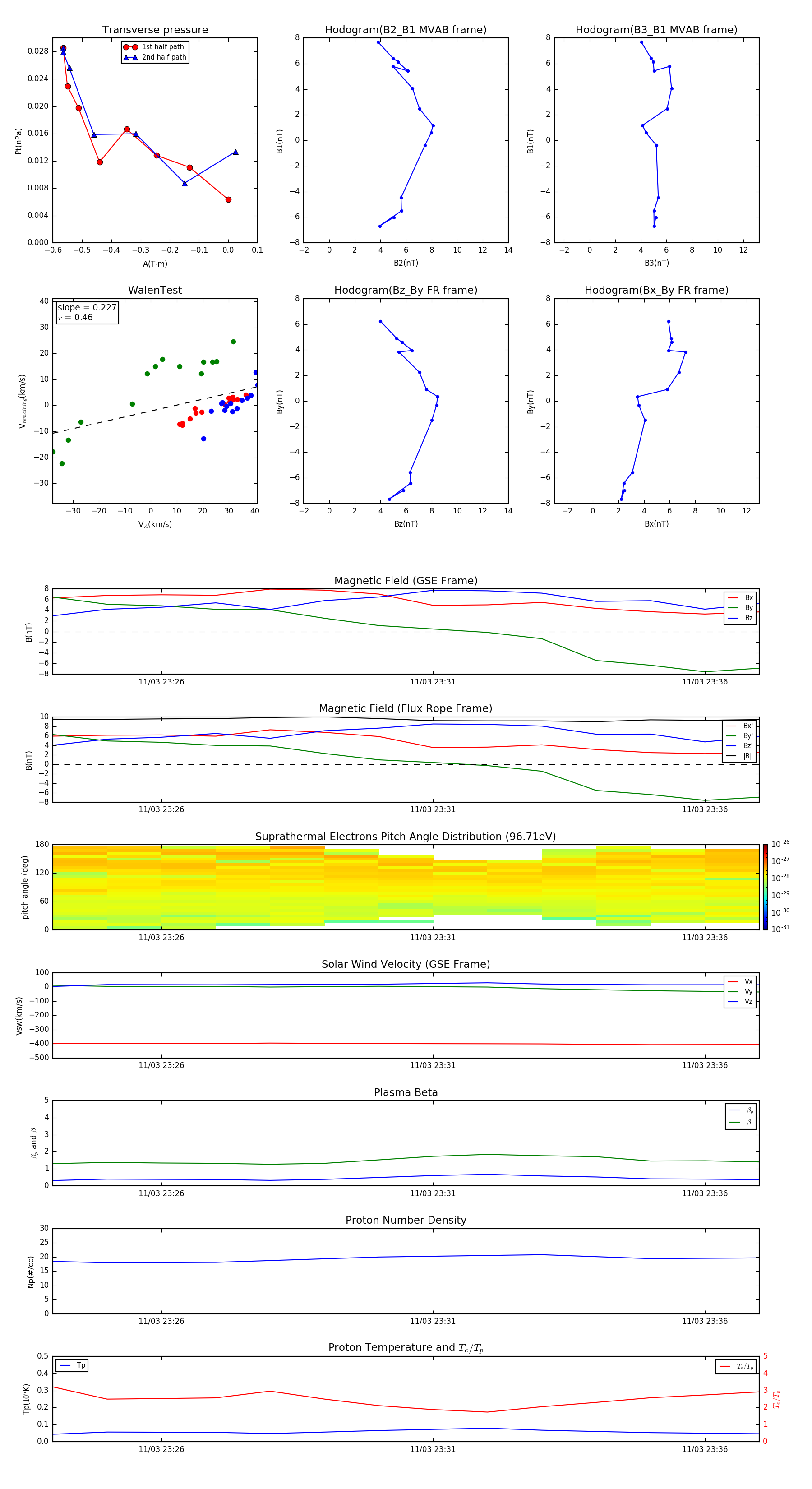The image size is (812, 1489).
Task: Select the β entry in Plasma Beta legend
Action: click(741, 1122)
